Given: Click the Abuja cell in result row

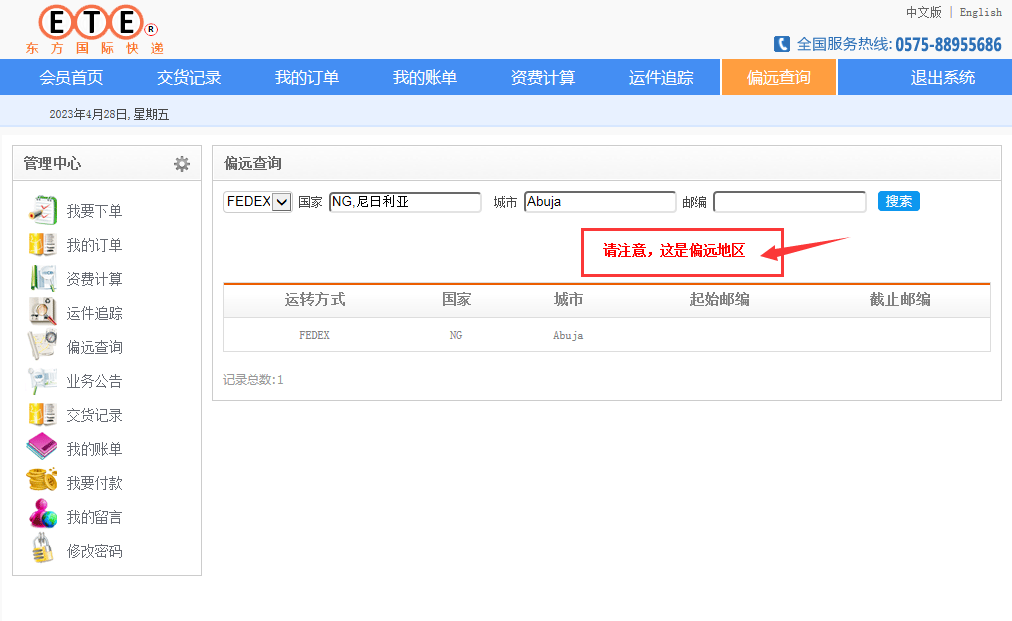Looking at the screenshot, I should click(568, 335).
